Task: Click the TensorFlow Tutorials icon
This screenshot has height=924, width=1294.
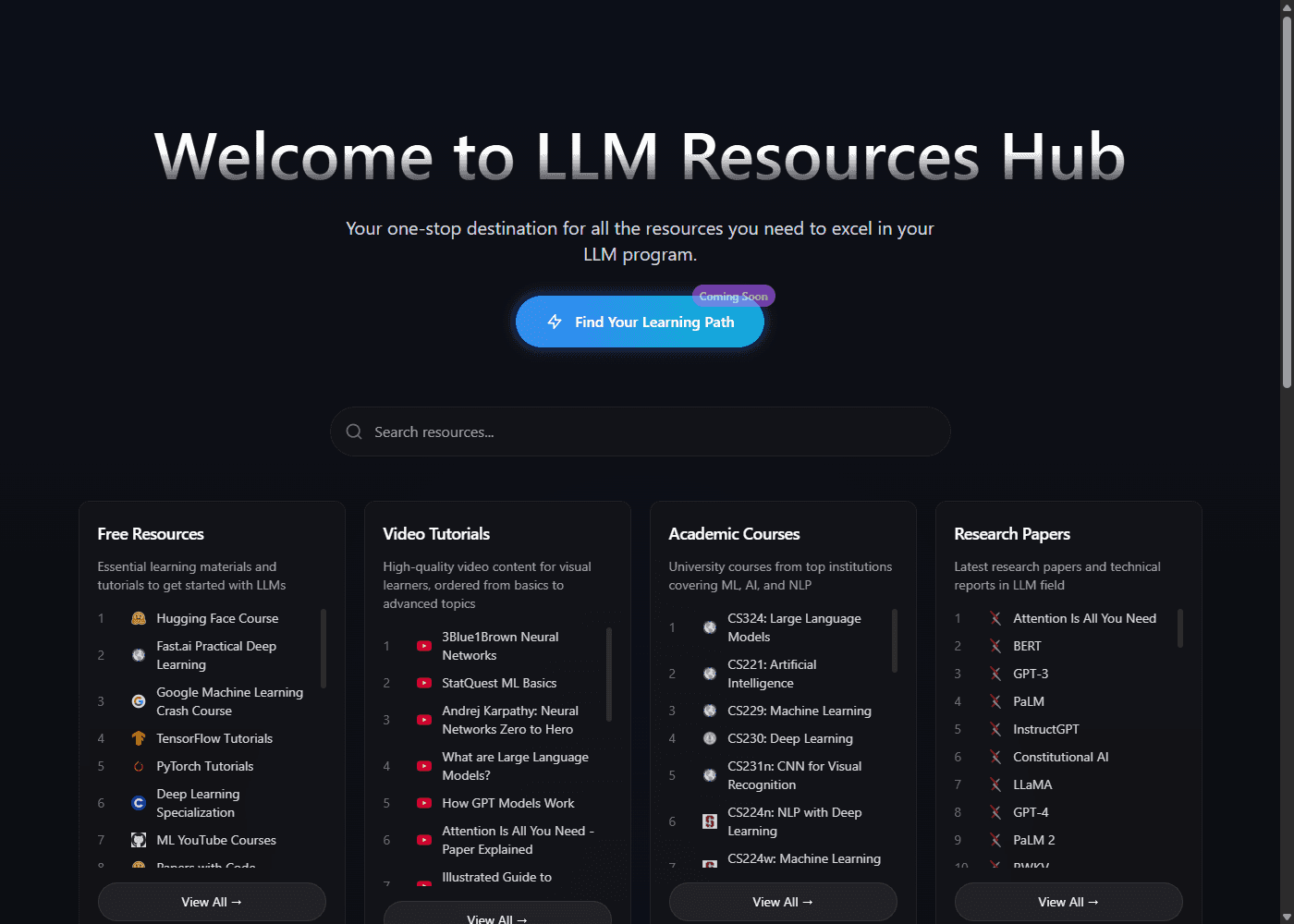Action: pyautogui.click(x=139, y=738)
